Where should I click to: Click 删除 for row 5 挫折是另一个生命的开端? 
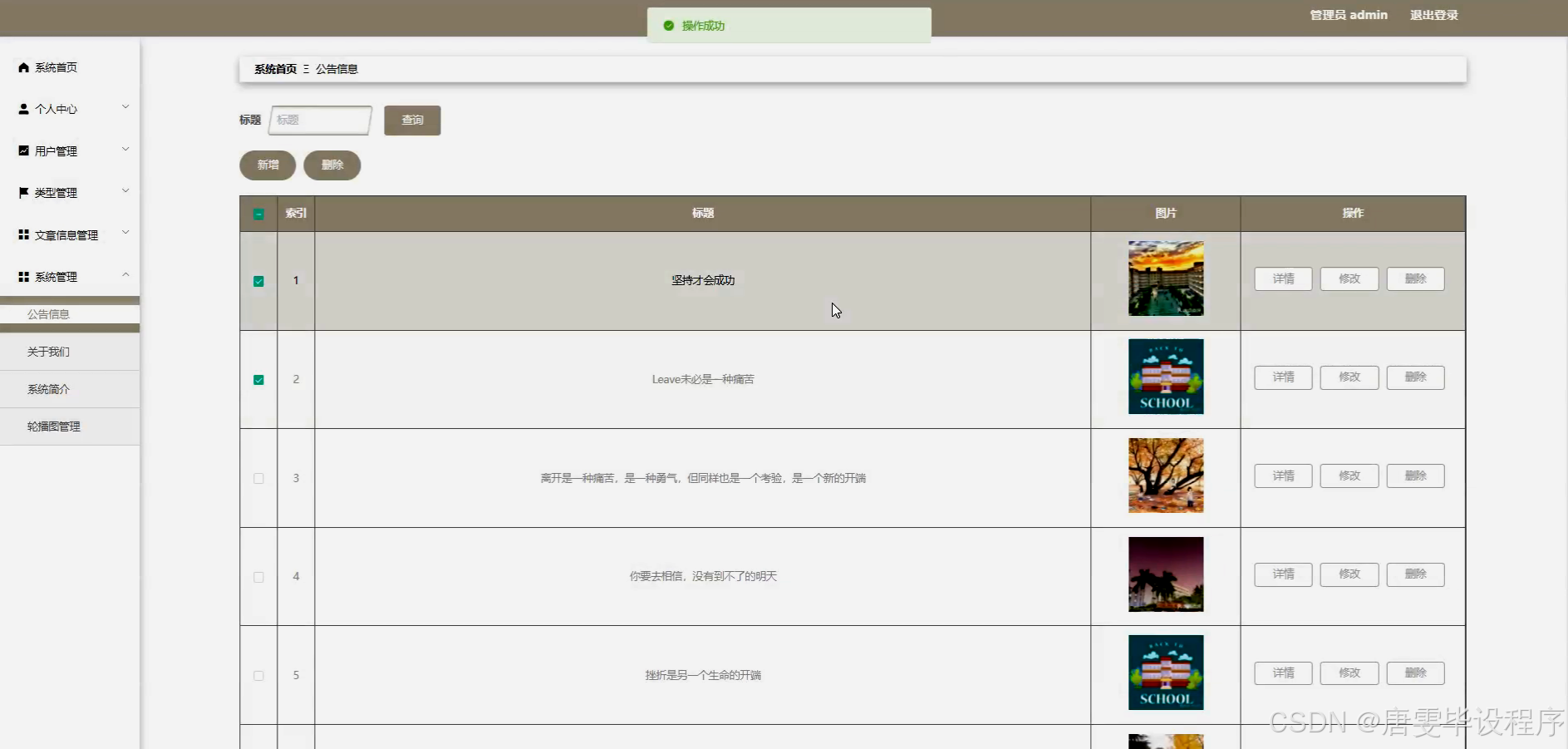pyautogui.click(x=1415, y=673)
